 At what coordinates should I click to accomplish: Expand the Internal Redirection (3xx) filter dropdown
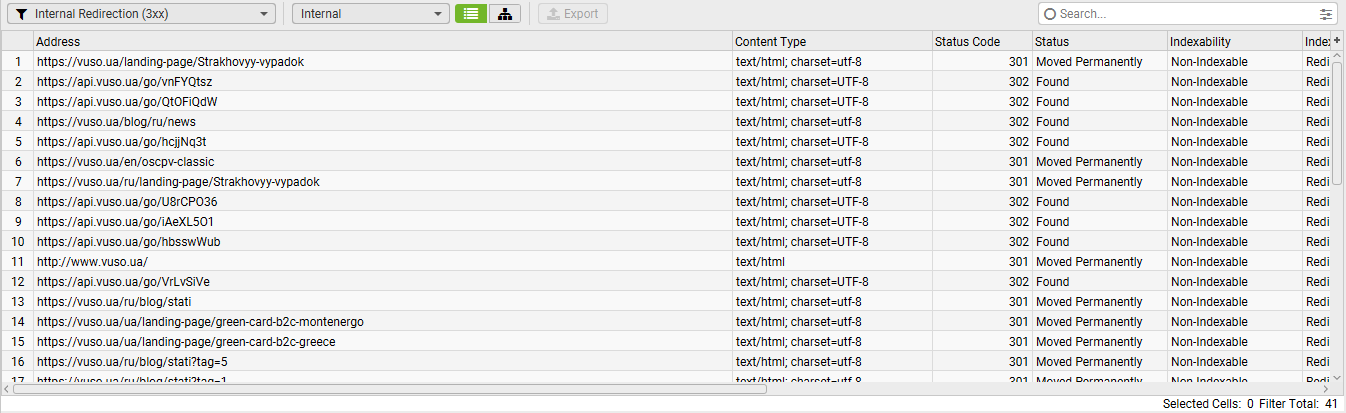(x=264, y=14)
